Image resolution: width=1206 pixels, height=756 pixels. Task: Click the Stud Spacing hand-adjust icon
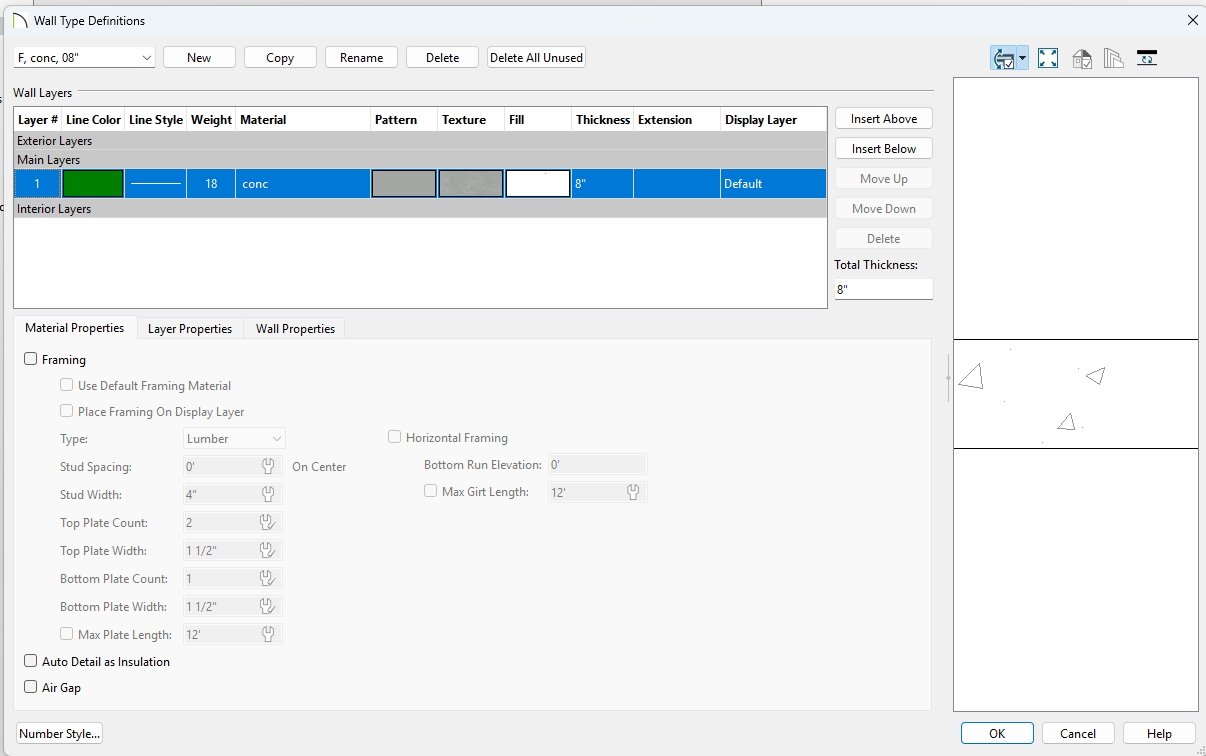coord(268,466)
